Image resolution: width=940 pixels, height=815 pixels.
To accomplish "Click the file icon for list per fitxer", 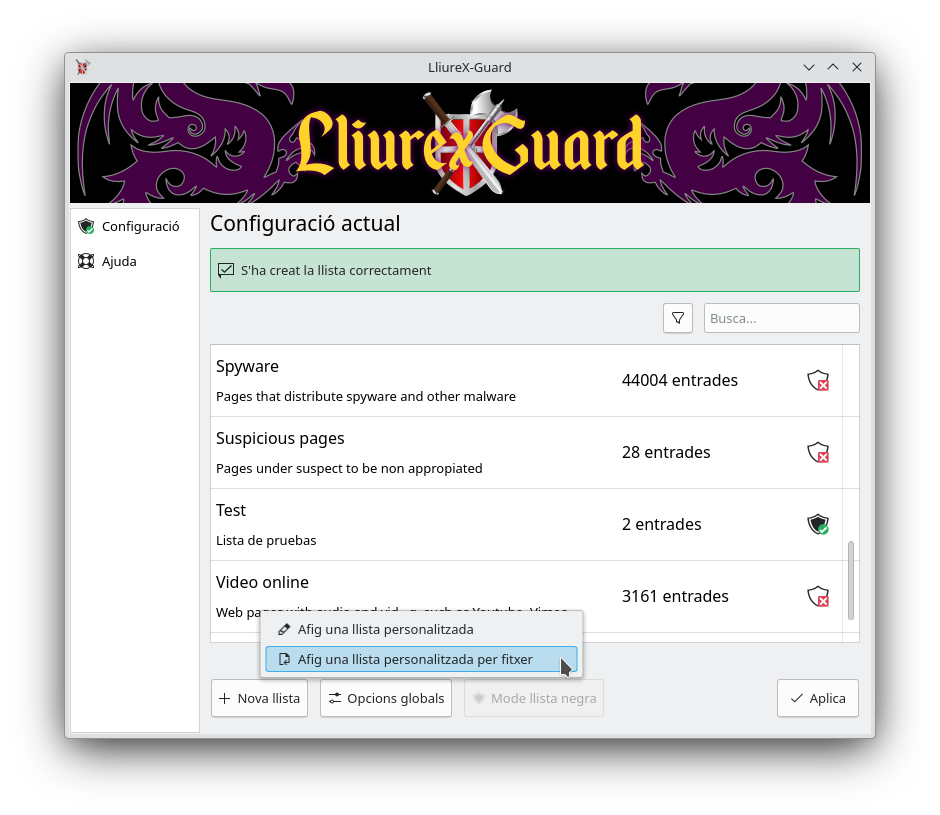I will coord(284,660).
